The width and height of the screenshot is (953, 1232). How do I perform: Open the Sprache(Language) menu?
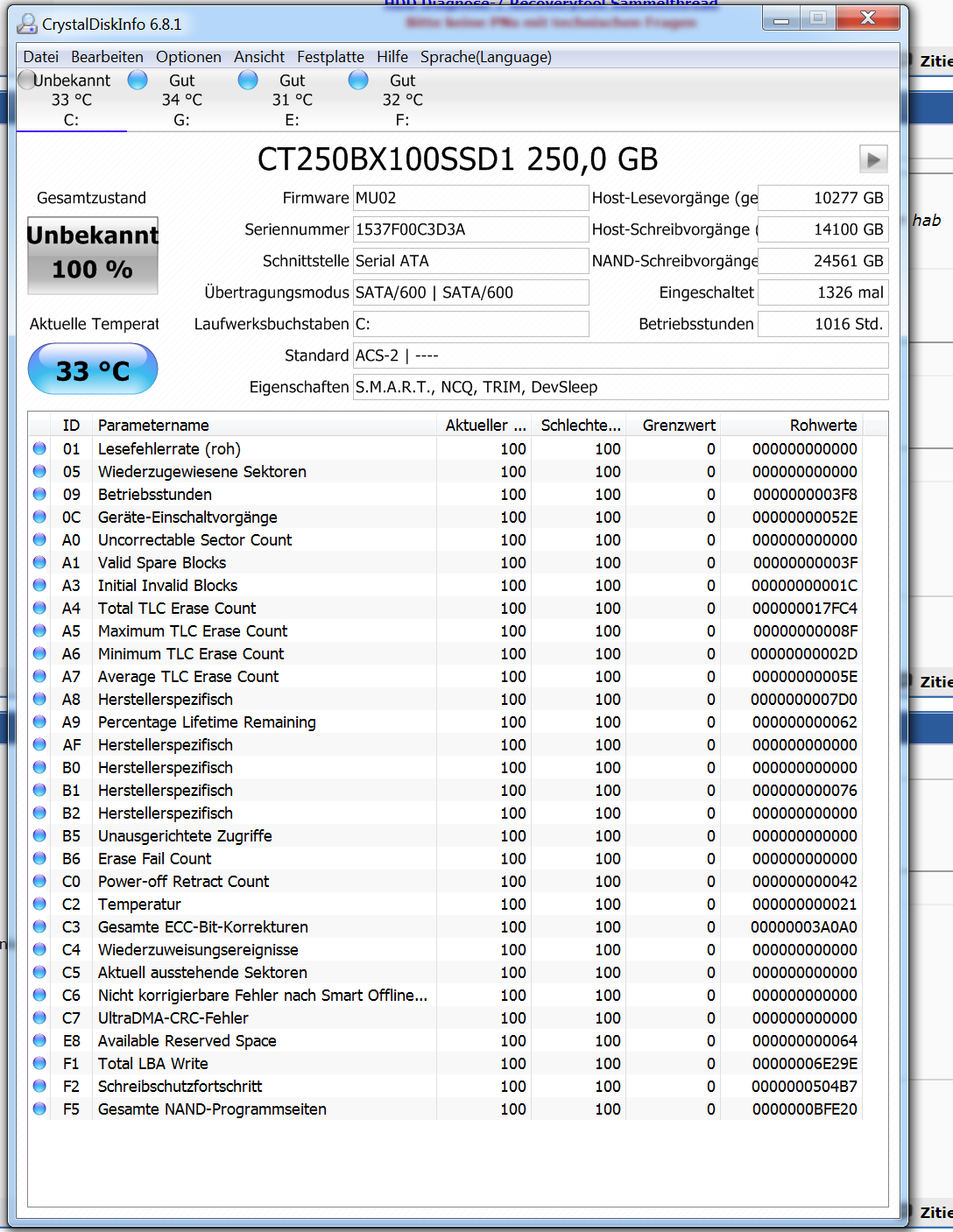click(486, 57)
